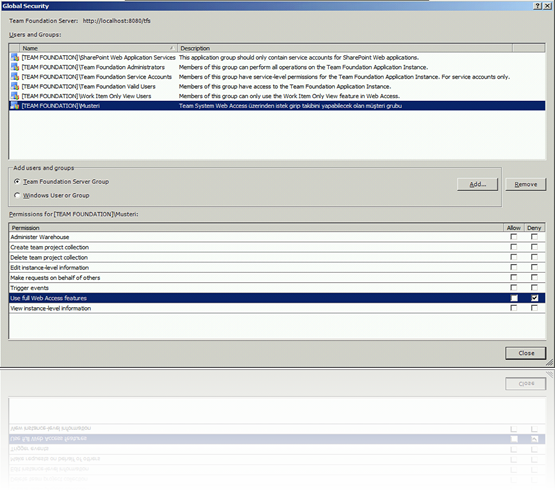Sort groups by the Name column header

click(98, 48)
